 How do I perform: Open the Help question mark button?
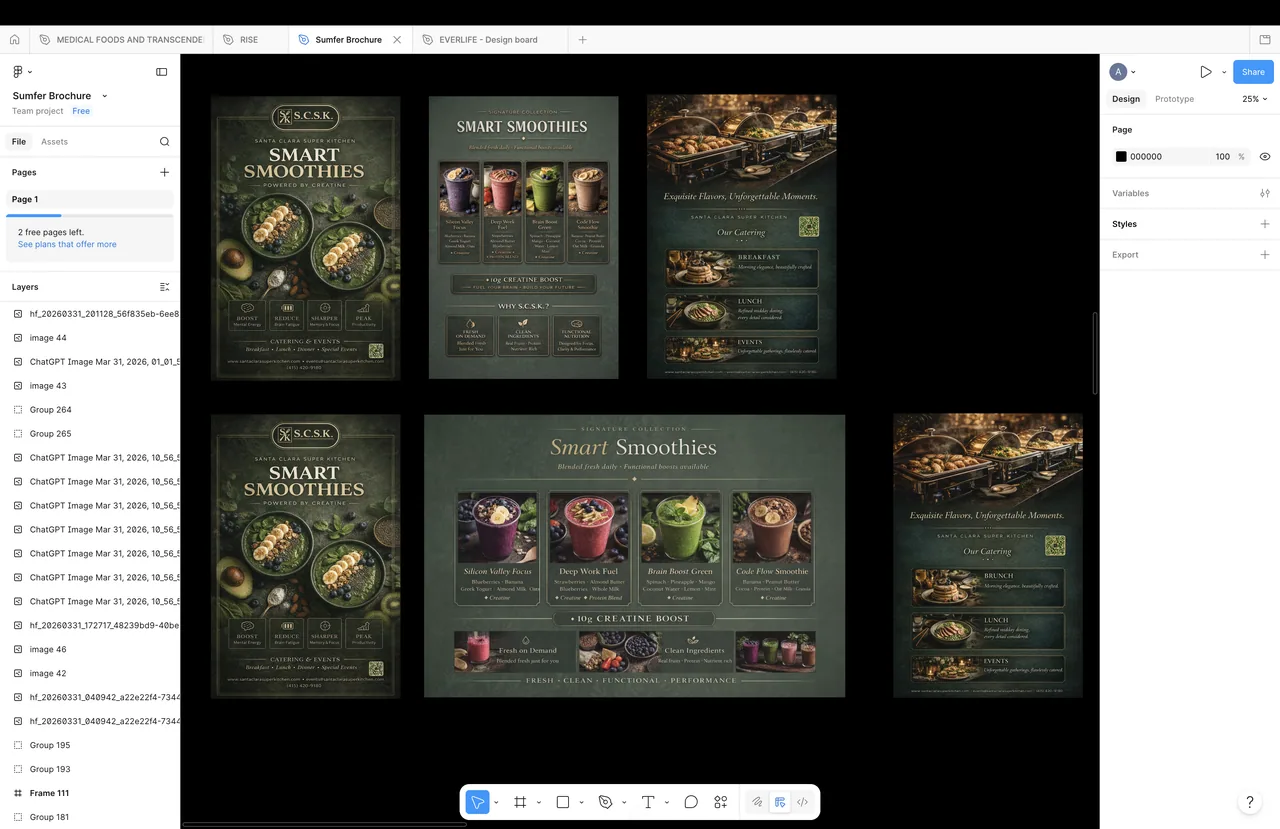pyautogui.click(x=1249, y=802)
